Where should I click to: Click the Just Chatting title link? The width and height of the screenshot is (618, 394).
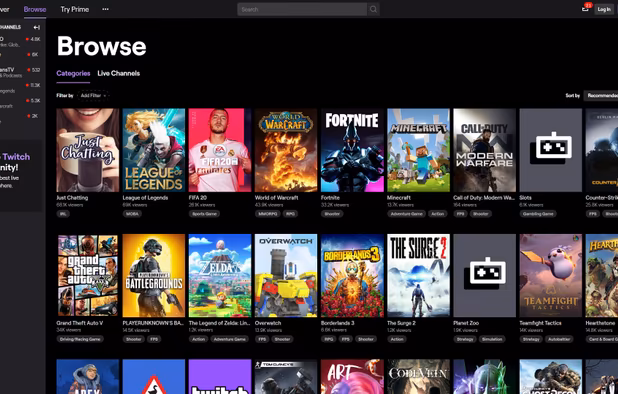pos(72,197)
